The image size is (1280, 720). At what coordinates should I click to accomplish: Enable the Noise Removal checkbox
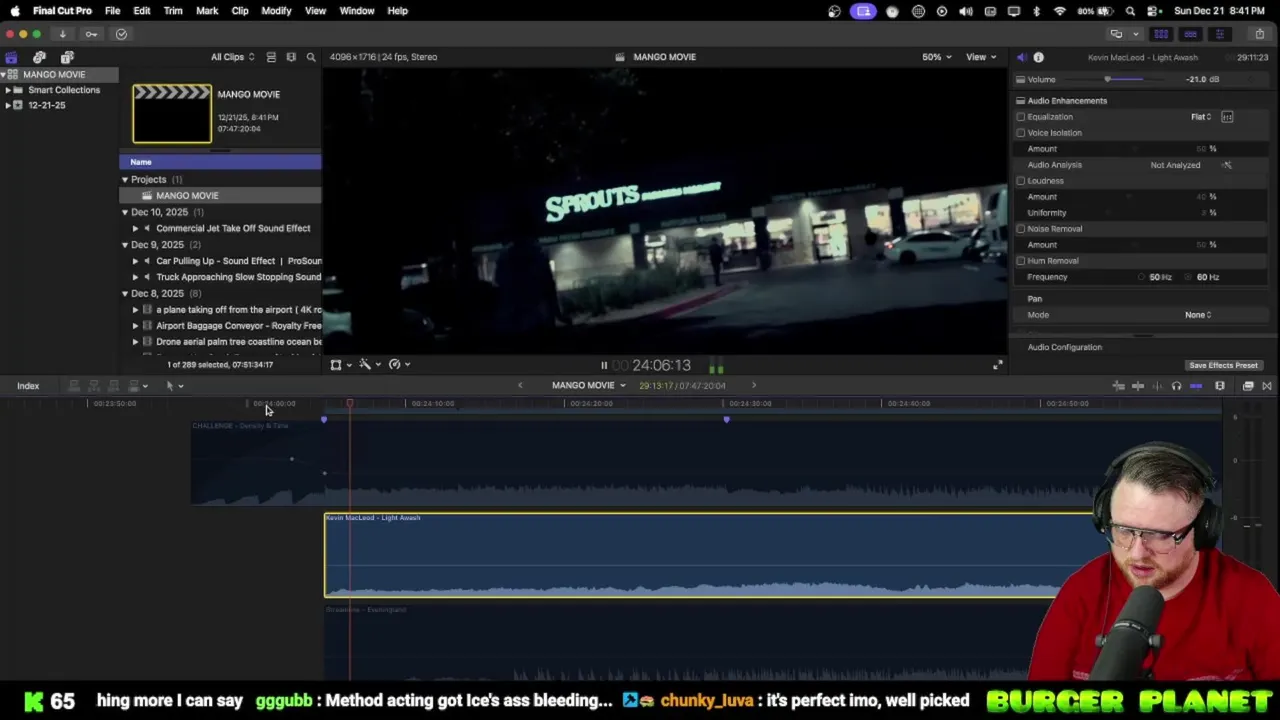[1021, 229]
